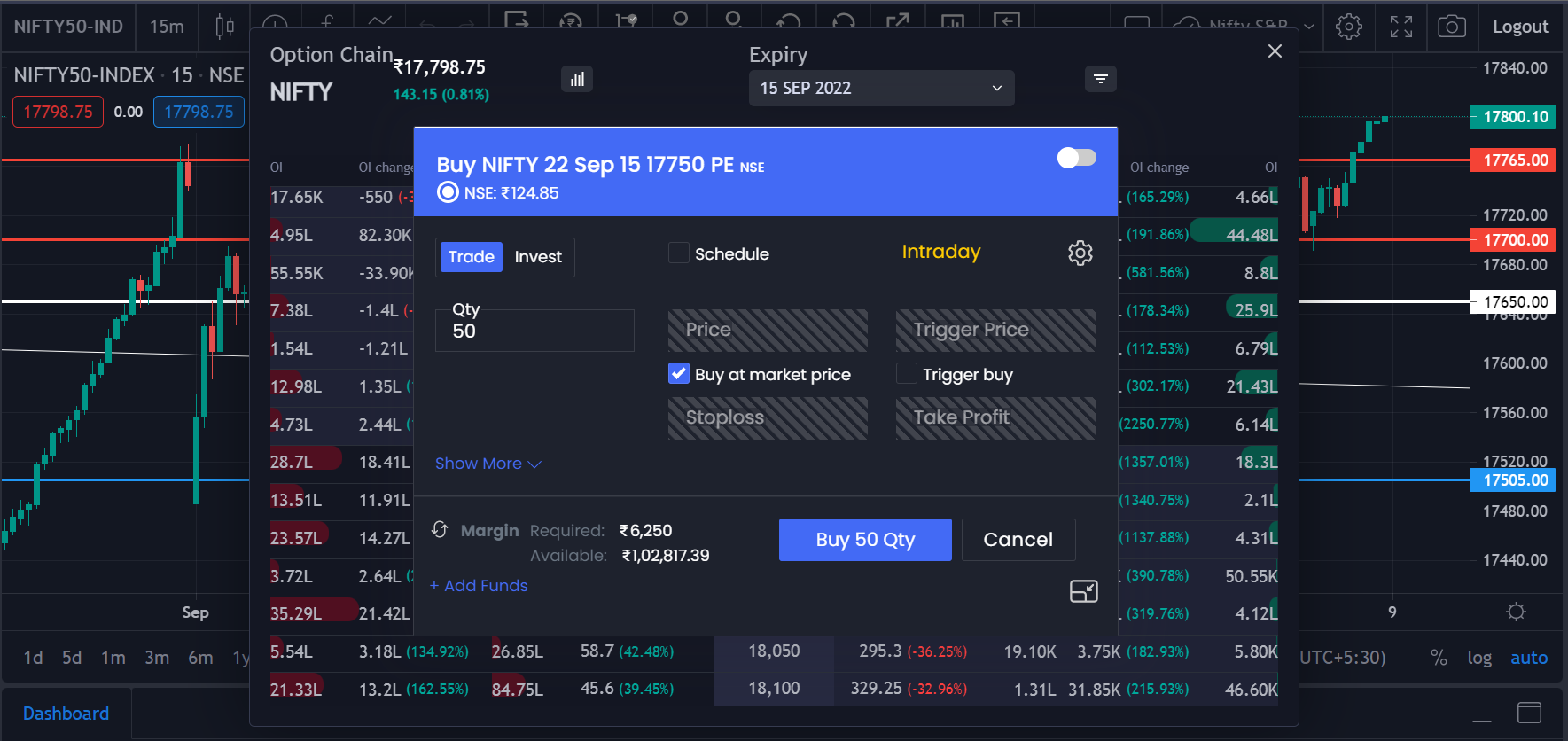Viewport: 1568px width, 741px height.
Task: Toggle percent scale on price axis
Action: tap(1439, 658)
